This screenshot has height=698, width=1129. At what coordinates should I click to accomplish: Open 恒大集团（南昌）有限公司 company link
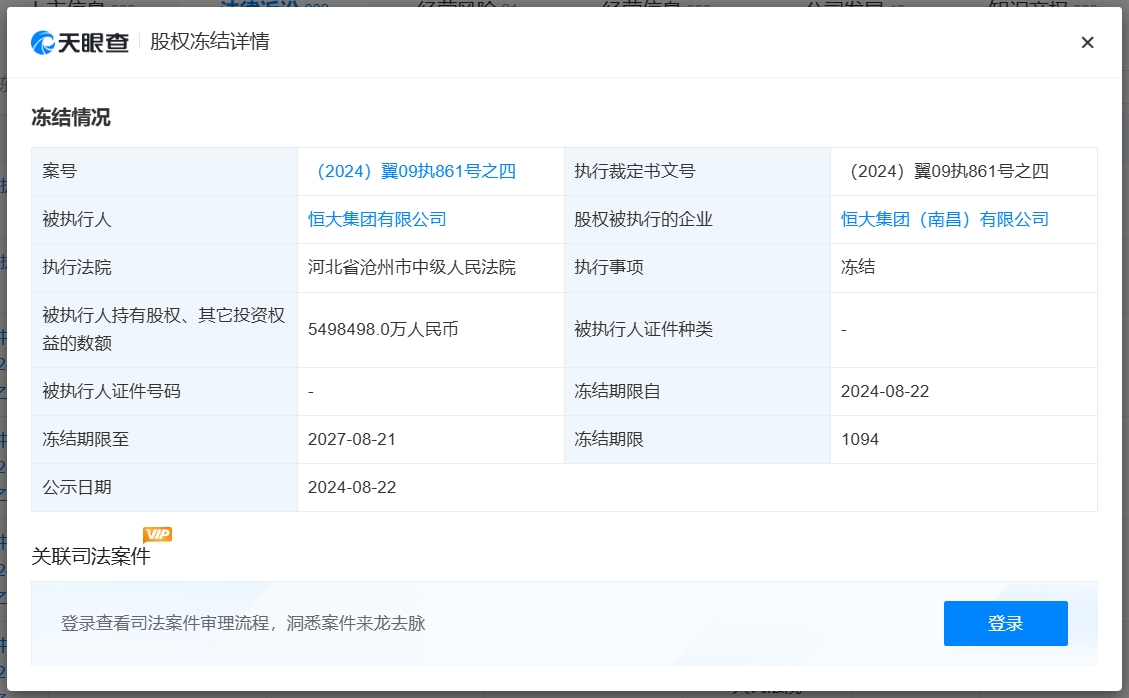tap(945, 219)
